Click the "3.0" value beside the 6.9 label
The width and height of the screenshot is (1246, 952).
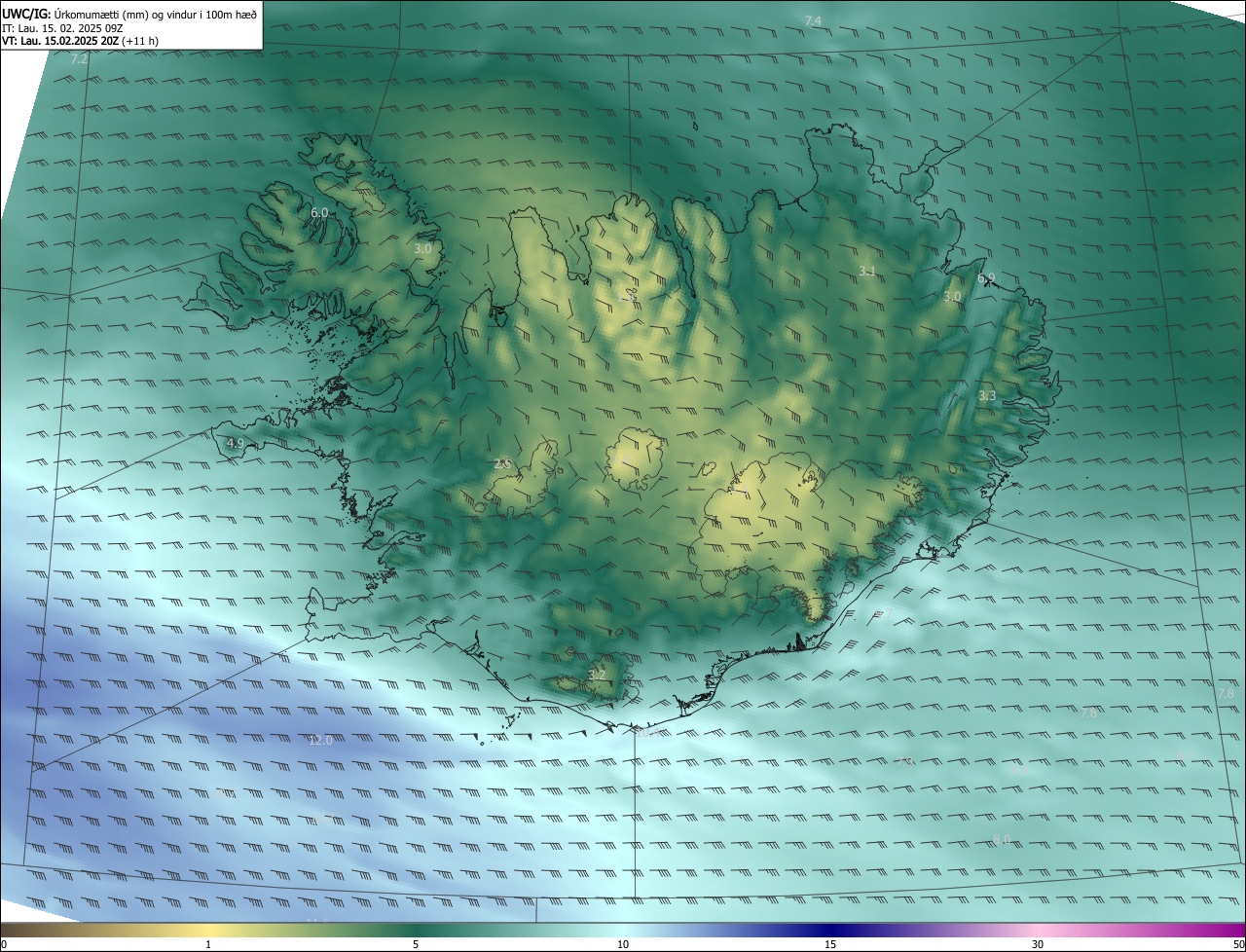[x=952, y=296]
